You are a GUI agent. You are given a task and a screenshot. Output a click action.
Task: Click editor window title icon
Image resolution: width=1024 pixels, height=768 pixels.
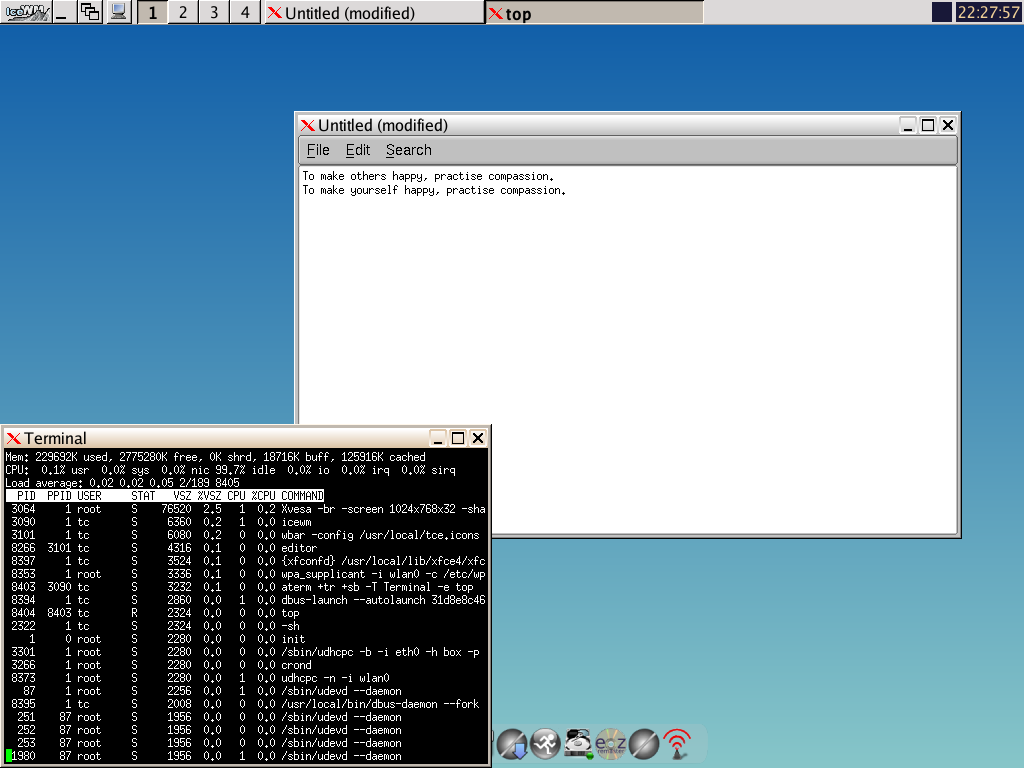[x=308, y=125]
